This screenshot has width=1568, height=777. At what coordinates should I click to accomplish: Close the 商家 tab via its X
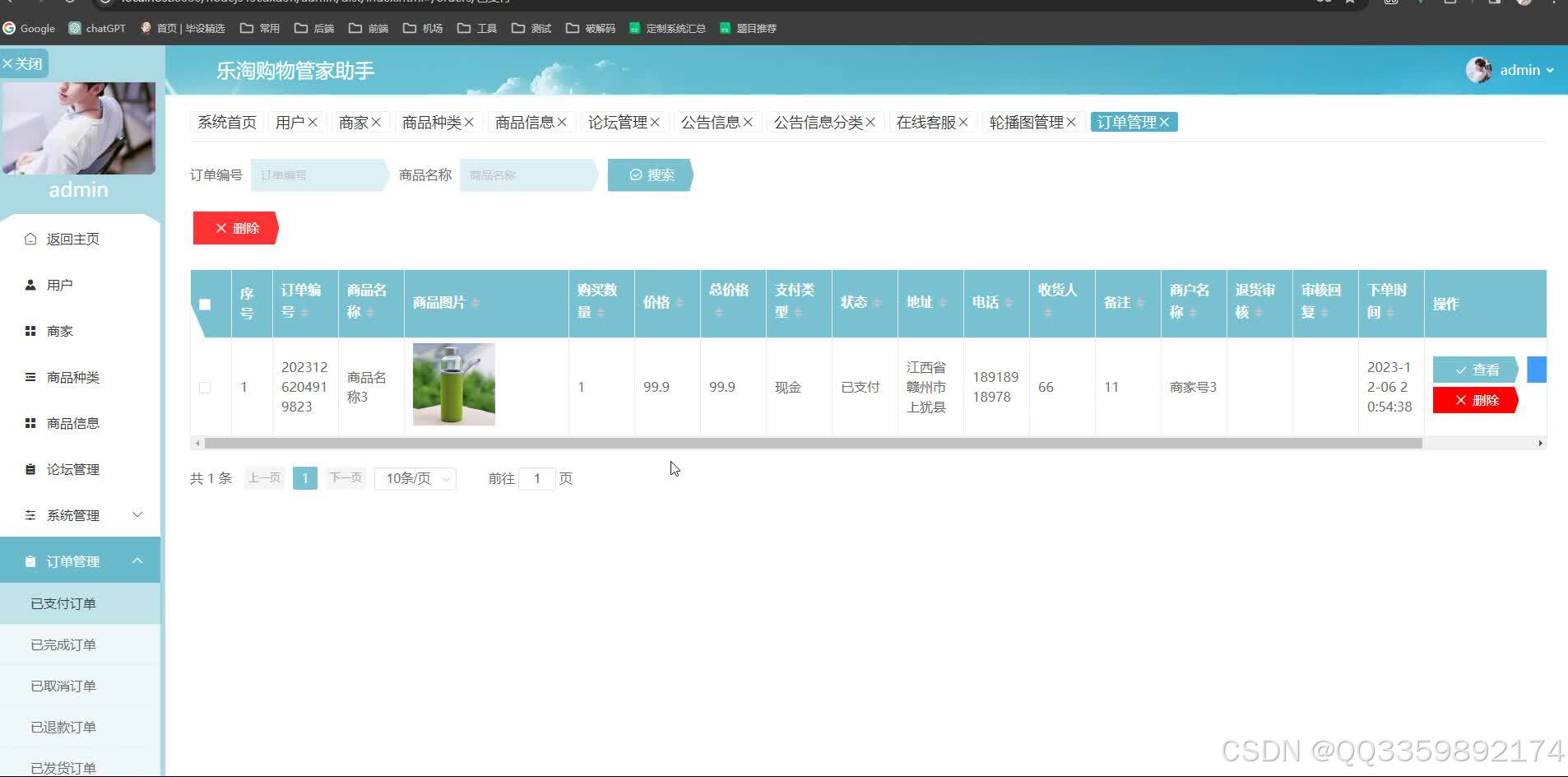pyautogui.click(x=376, y=123)
